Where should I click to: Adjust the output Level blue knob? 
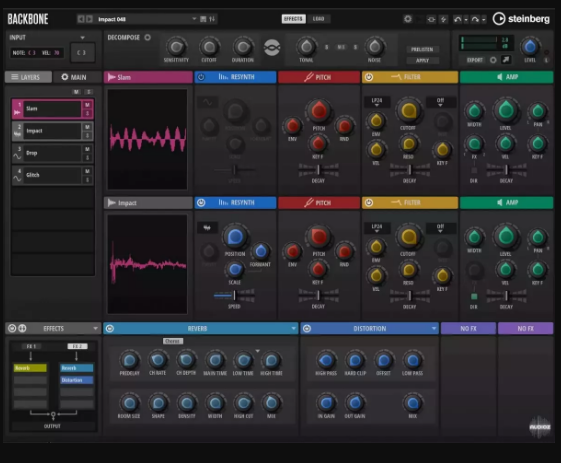[x=530, y=47]
